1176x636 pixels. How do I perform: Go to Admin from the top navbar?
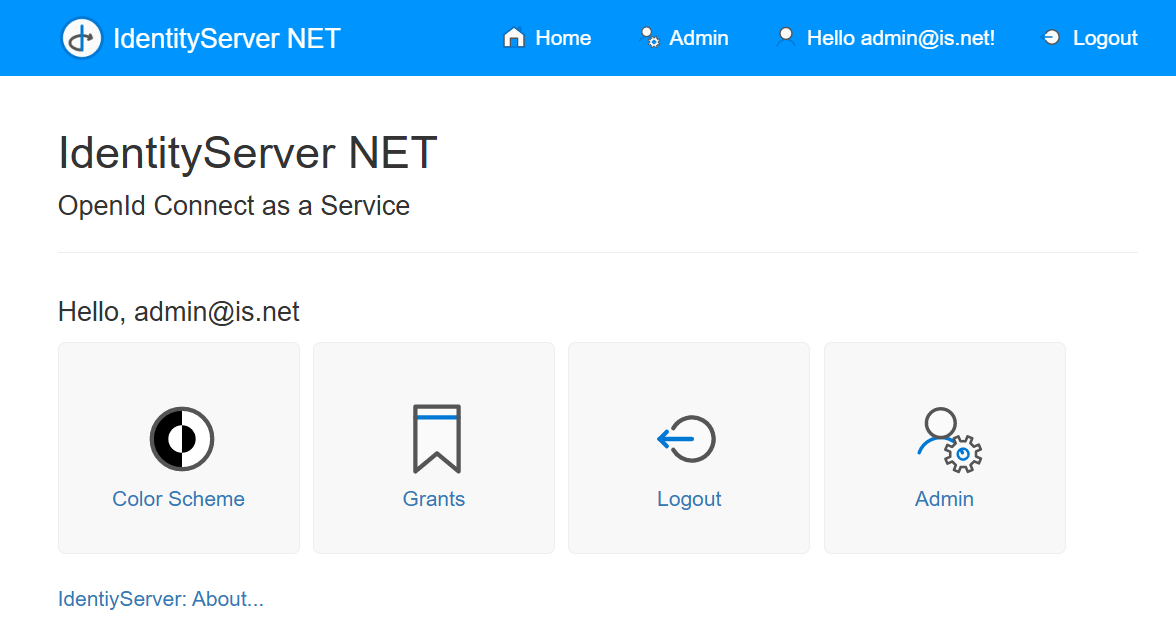point(698,38)
